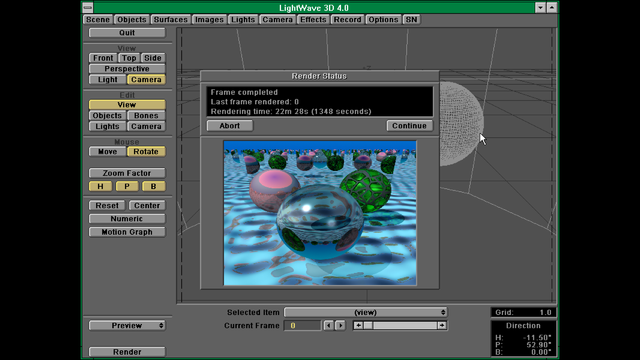Switch to Top view

129,58
